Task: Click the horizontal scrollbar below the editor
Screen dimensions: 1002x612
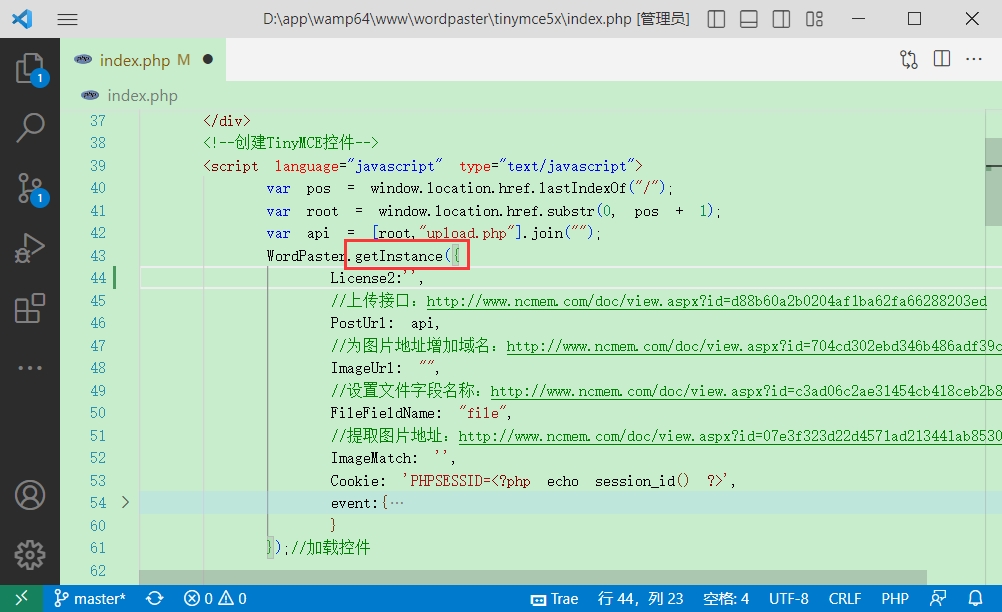Action: [530, 576]
